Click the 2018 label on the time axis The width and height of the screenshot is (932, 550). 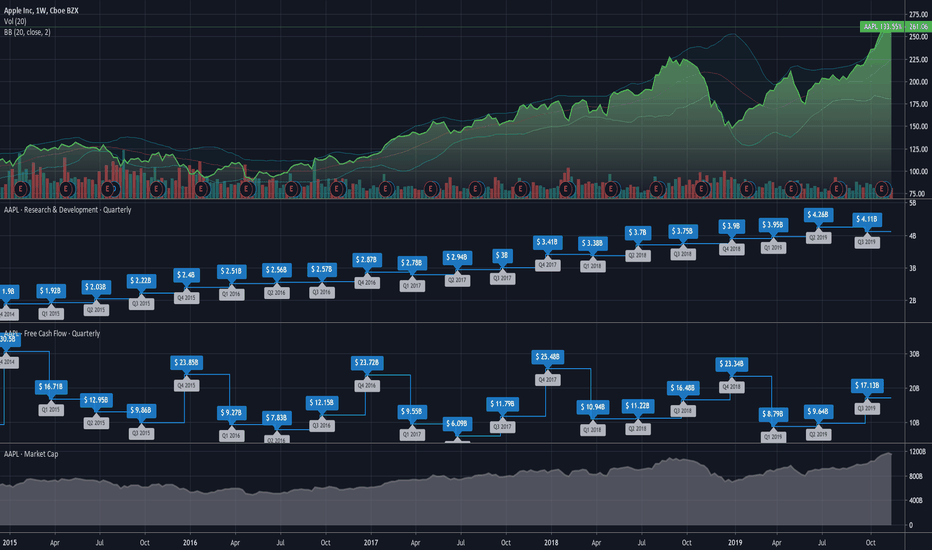point(551,543)
